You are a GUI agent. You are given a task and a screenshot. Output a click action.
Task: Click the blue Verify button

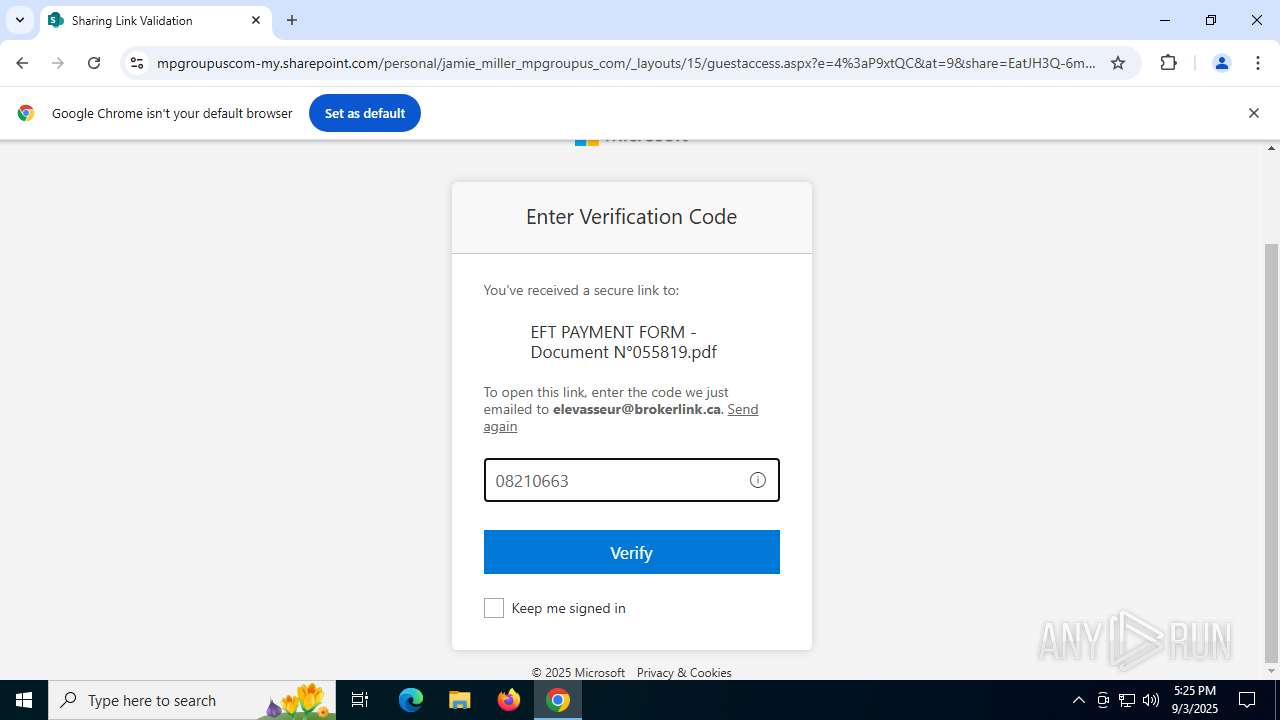[x=632, y=552]
